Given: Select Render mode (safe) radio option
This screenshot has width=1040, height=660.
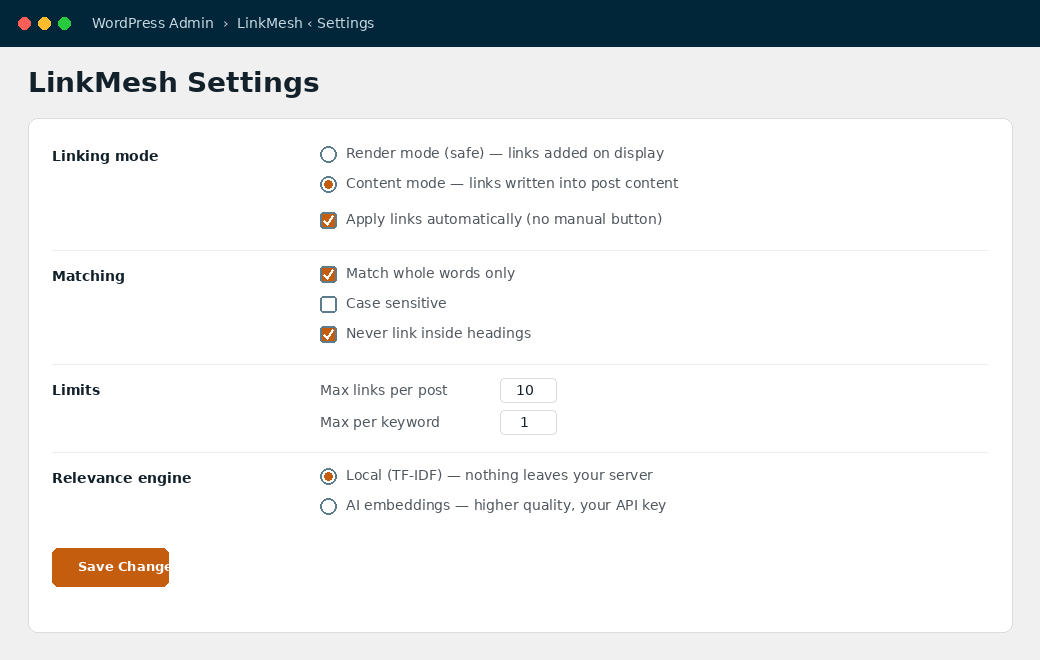Looking at the screenshot, I should tap(328, 155).
